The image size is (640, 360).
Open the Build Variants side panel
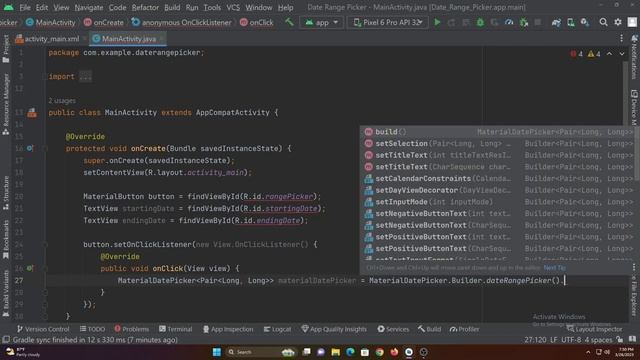click(x=6, y=293)
